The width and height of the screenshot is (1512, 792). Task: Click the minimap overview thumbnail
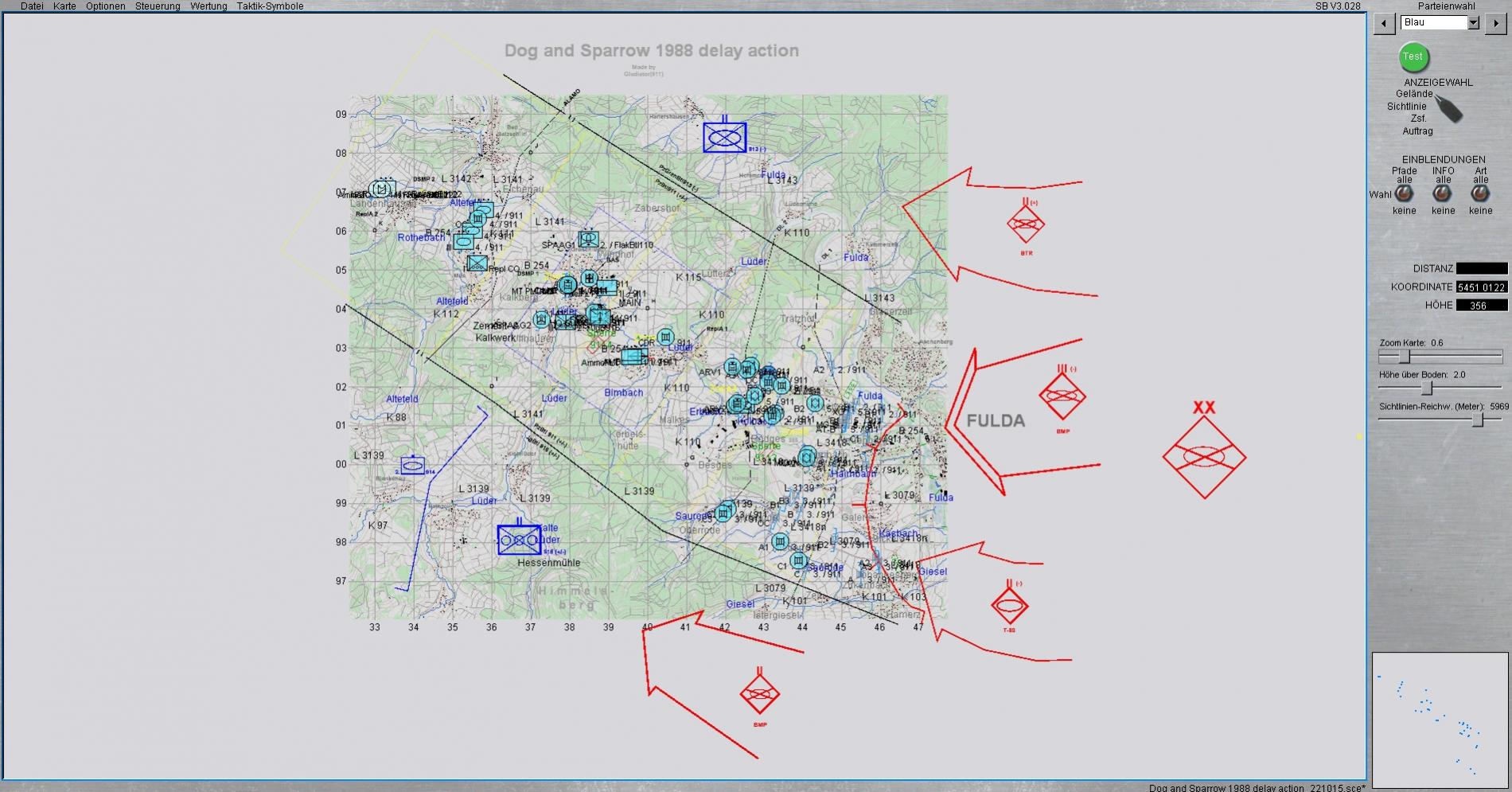coord(1439,720)
